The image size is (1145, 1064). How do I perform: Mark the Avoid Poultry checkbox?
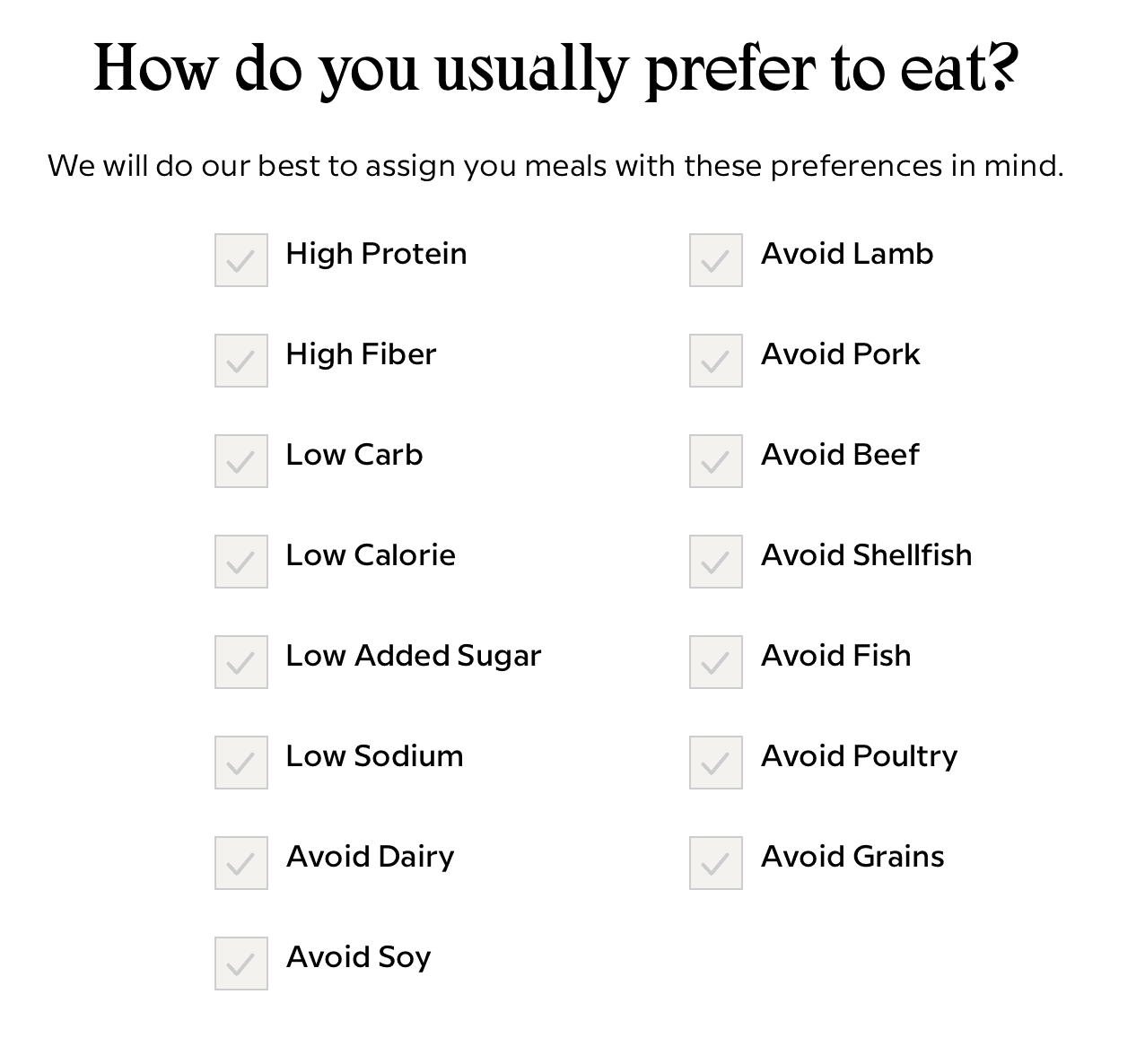pyautogui.click(x=716, y=763)
